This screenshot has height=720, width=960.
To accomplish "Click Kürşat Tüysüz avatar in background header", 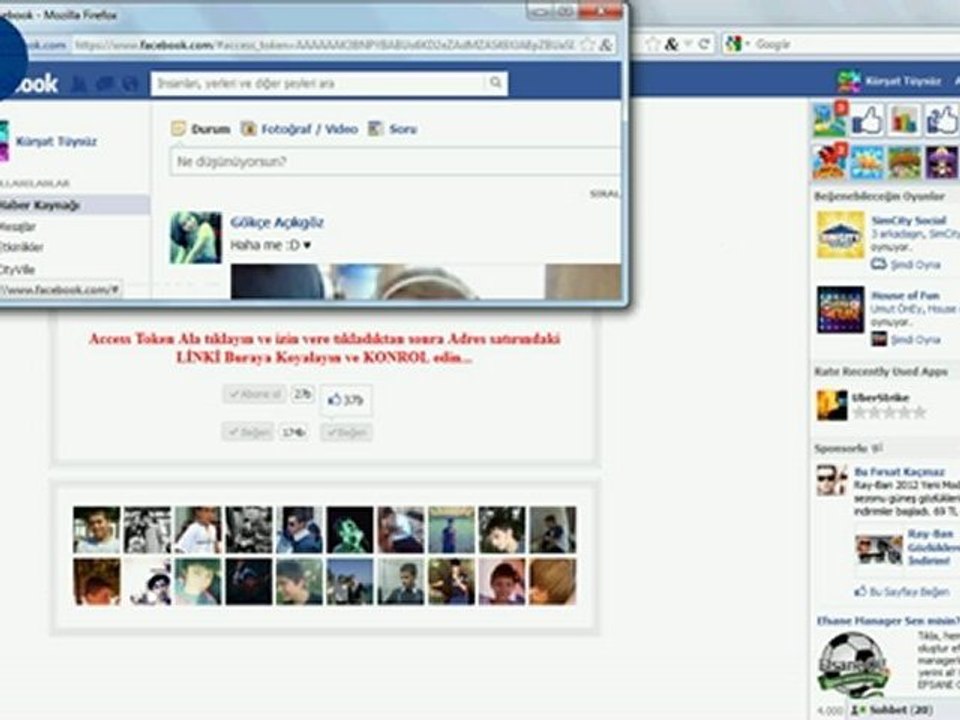I will (x=849, y=81).
